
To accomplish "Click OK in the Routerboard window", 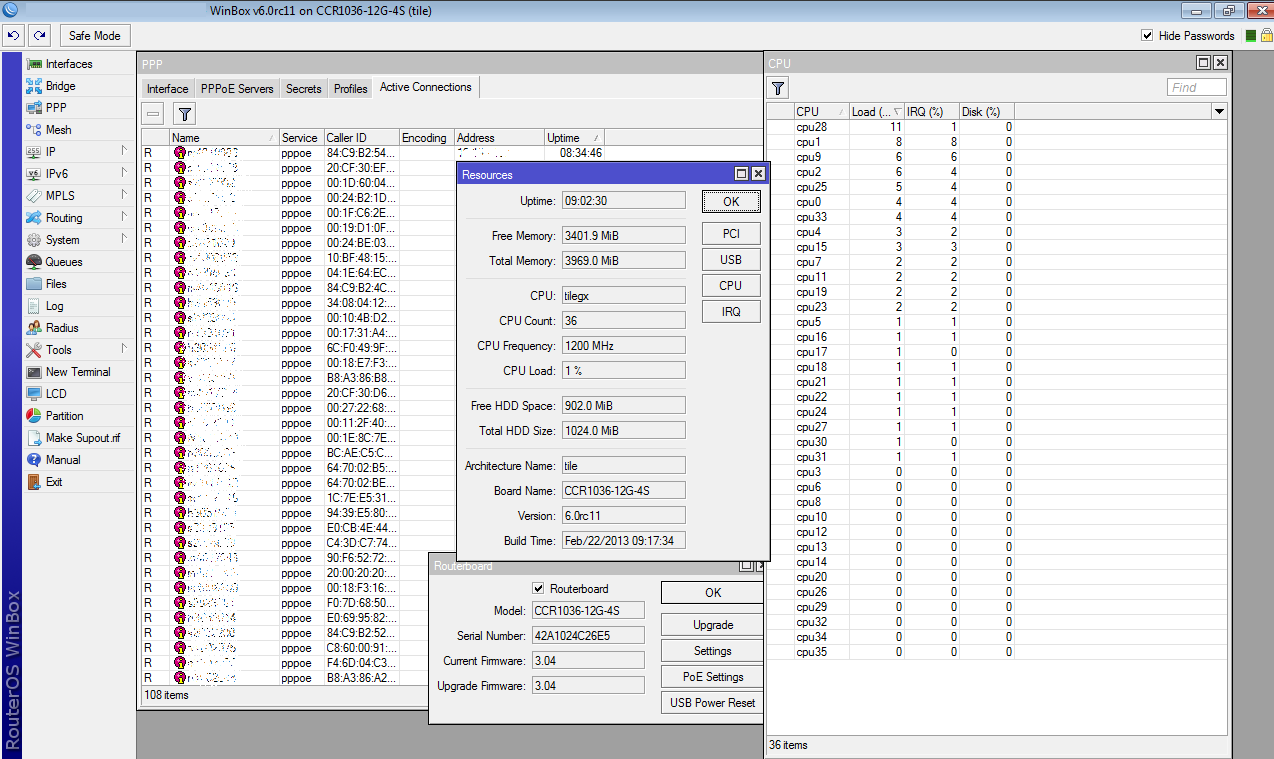I will 712,592.
